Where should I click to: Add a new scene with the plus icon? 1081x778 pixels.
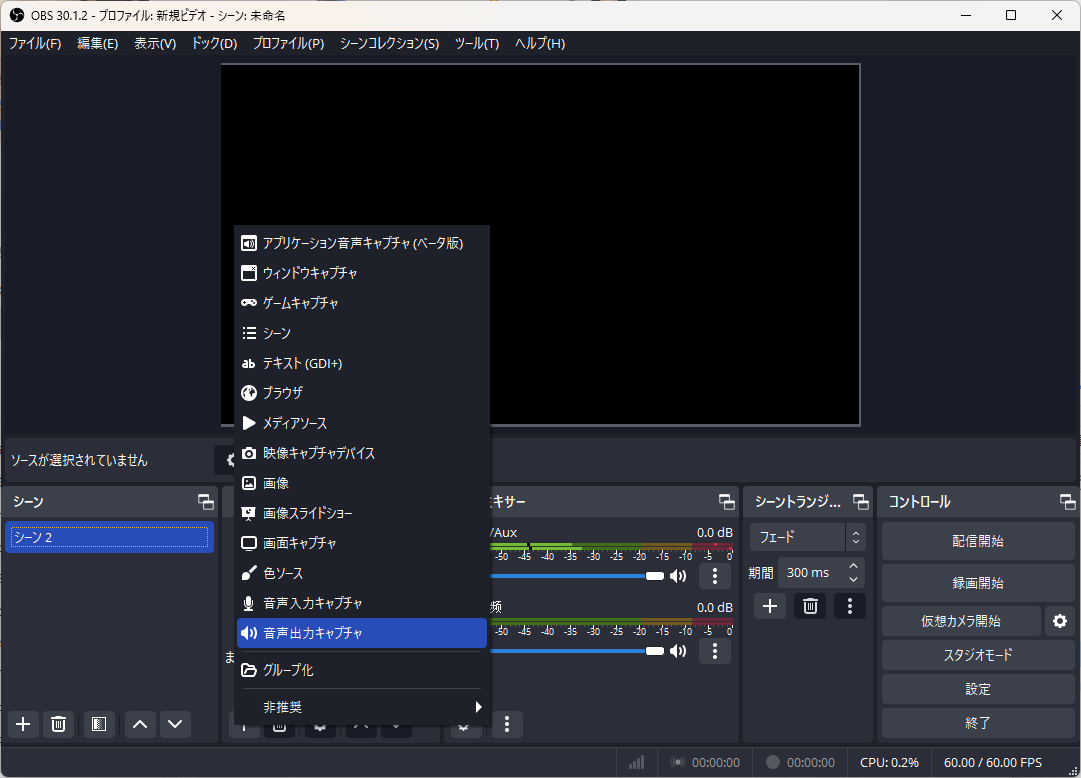[x=22, y=724]
